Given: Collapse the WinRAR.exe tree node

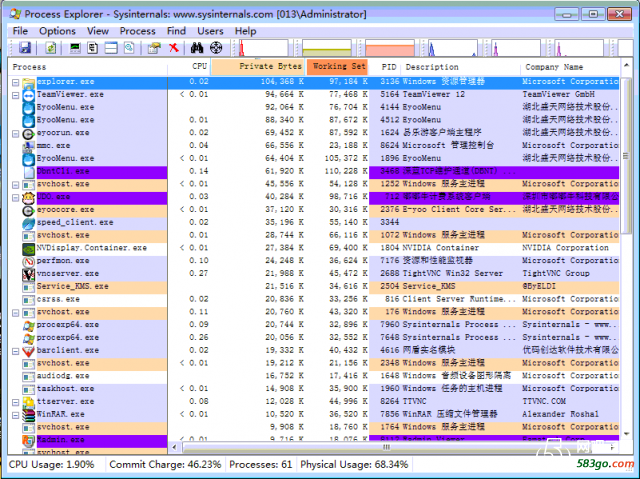Looking at the screenshot, I should click(16, 415).
